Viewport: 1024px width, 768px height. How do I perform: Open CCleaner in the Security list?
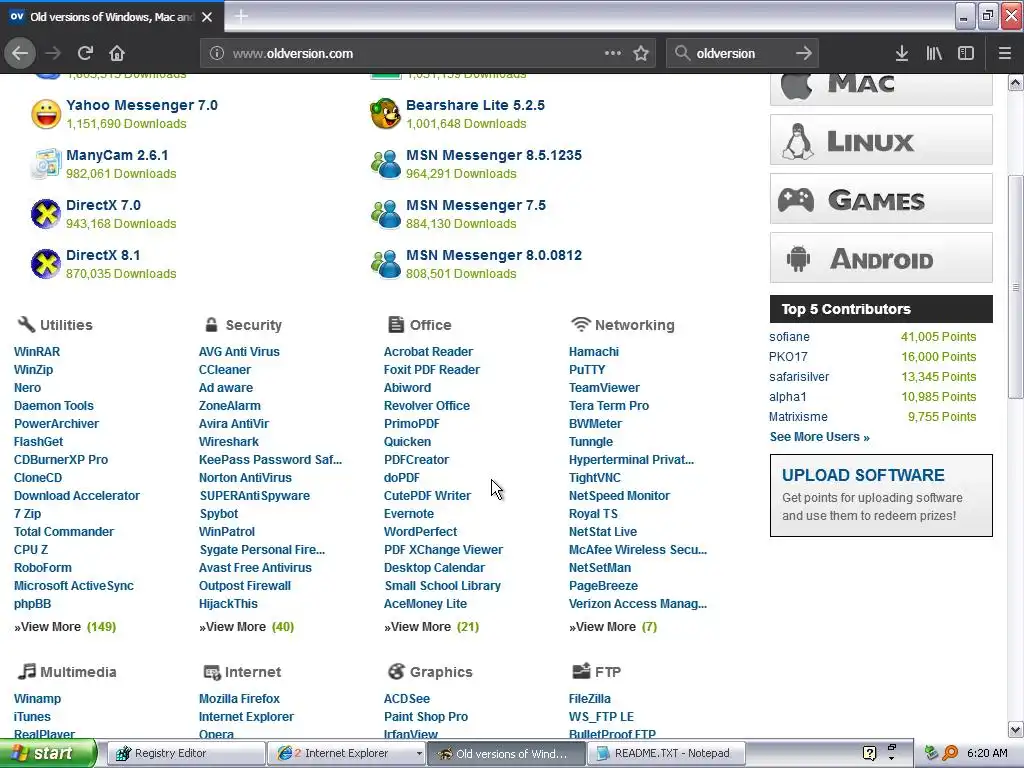[225, 370]
